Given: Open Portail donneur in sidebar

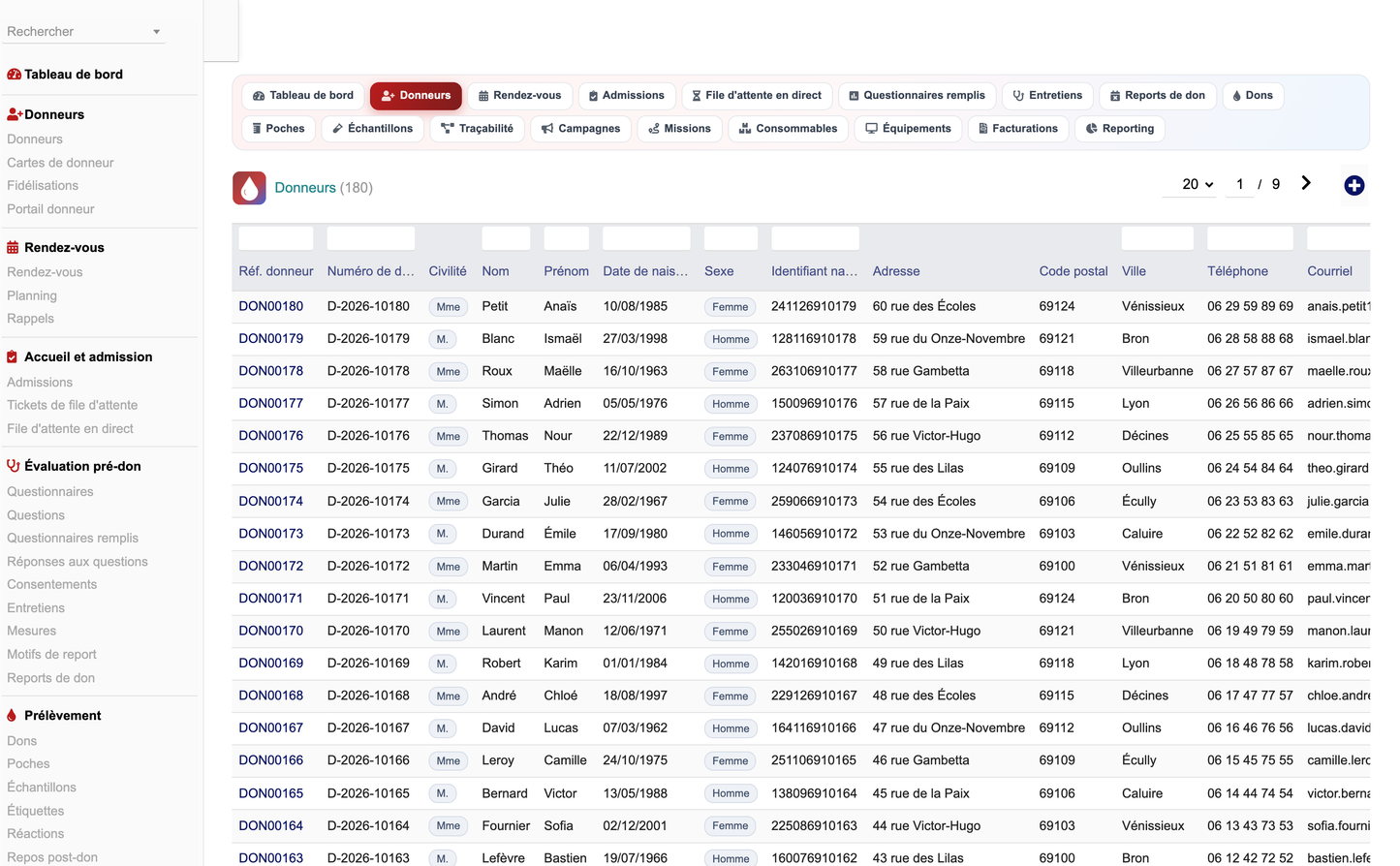Looking at the screenshot, I should pyautogui.click(x=50, y=209).
